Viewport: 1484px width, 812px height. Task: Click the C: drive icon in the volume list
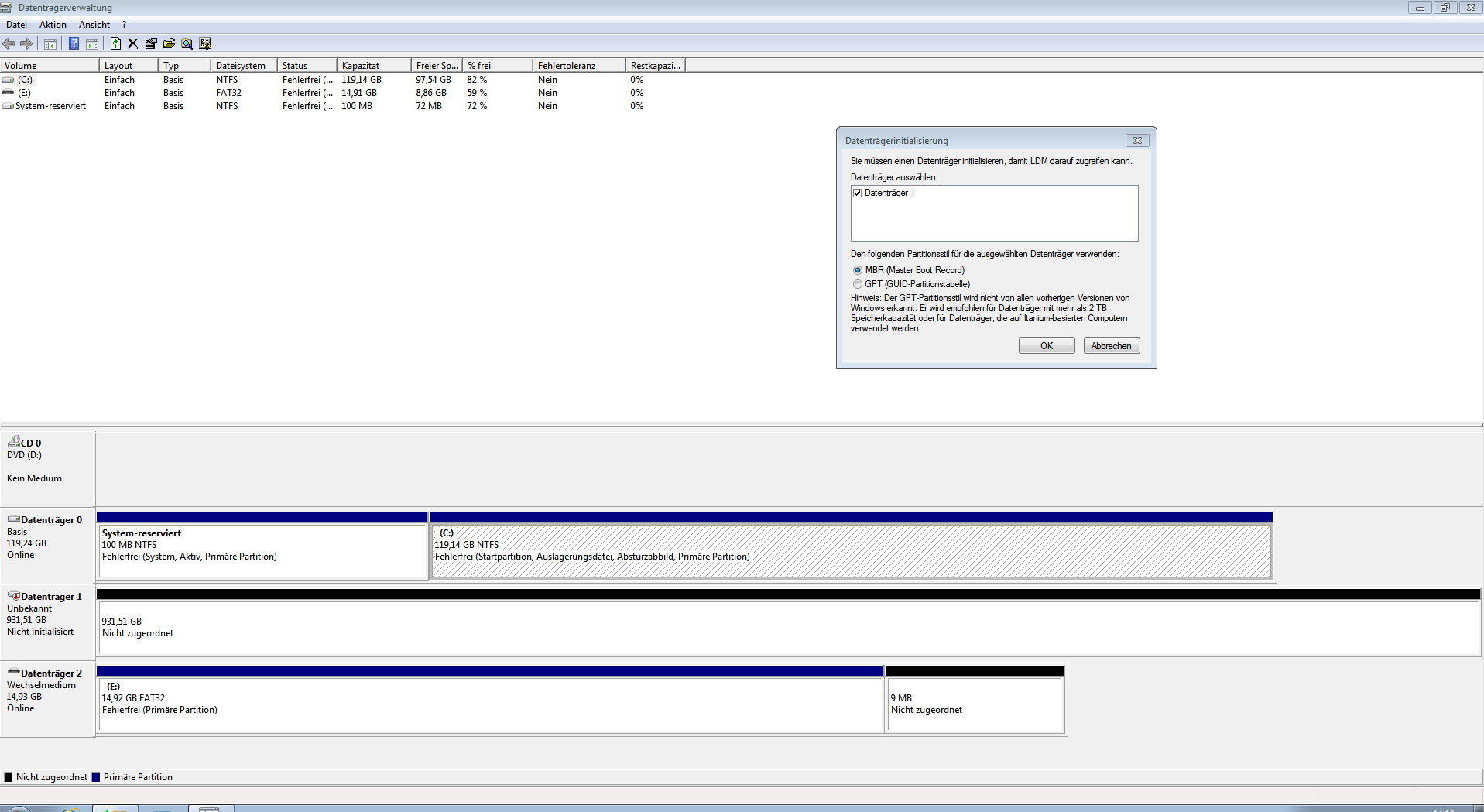tap(8, 80)
